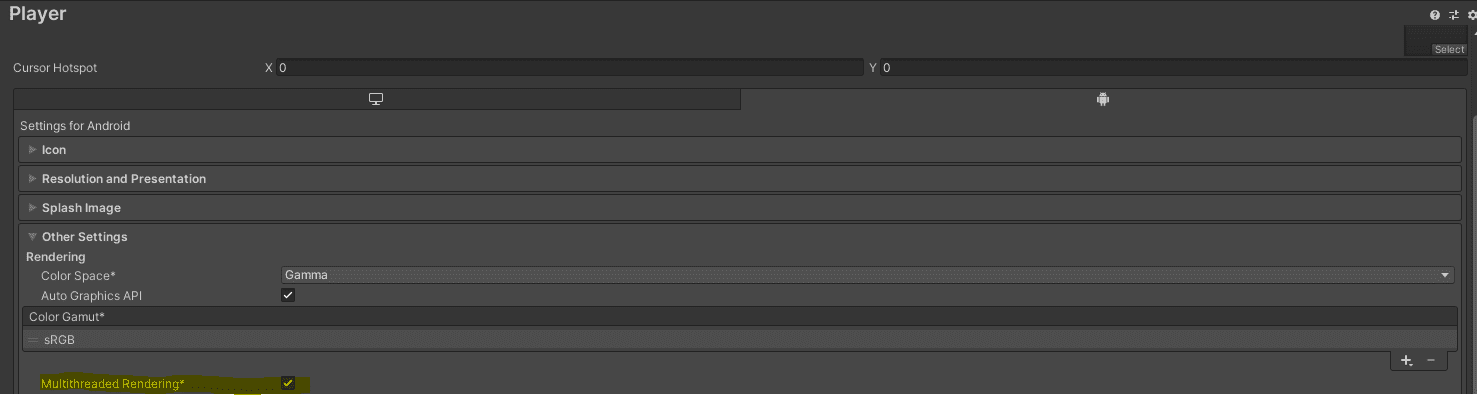Switch to the Android platform tab
This screenshot has width=1477, height=395.
click(1102, 99)
